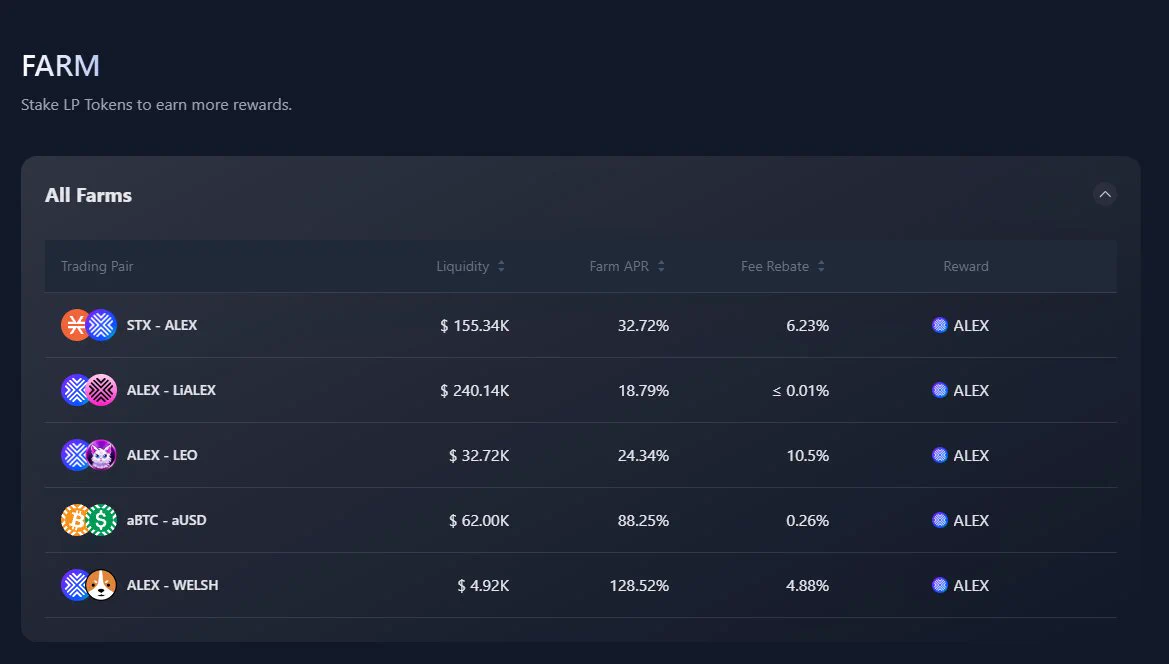The width and height of the screenshot is (1169, 664).
Task: Sort farms by Fee Rebate arrows
Action: pyautogui.click(x=821, y=266)
